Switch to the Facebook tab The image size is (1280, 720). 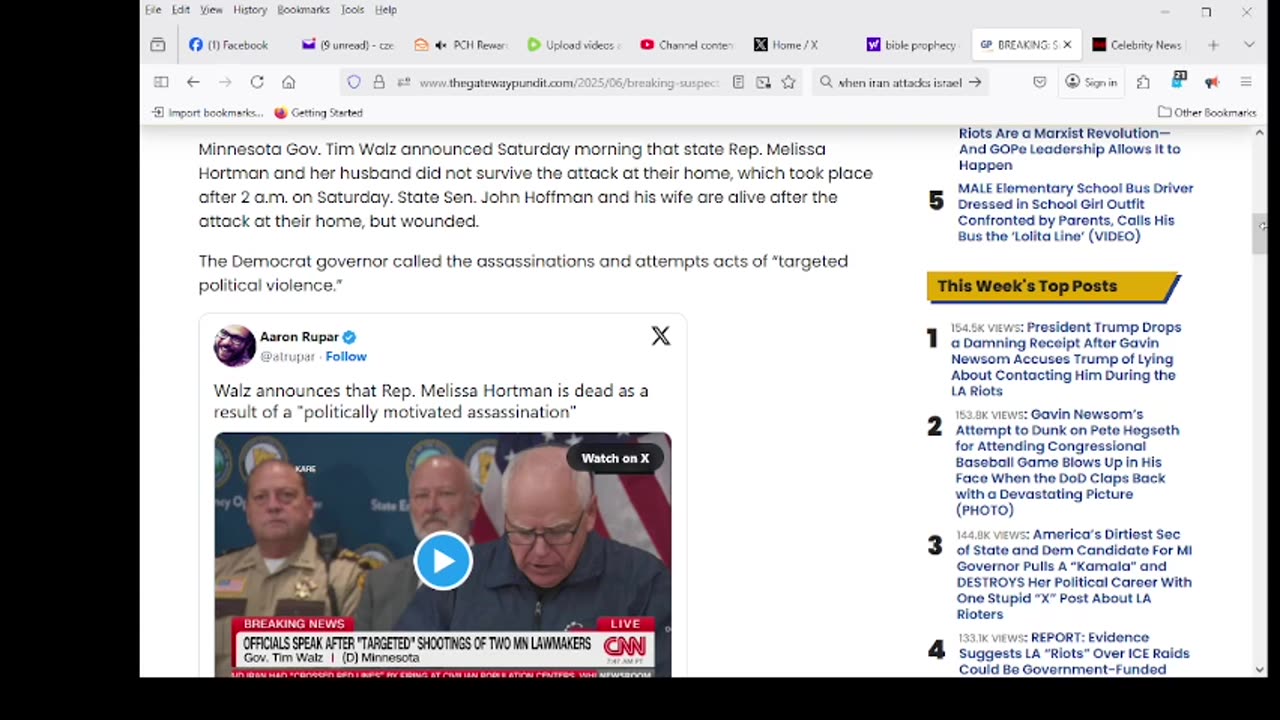[230, 45]
